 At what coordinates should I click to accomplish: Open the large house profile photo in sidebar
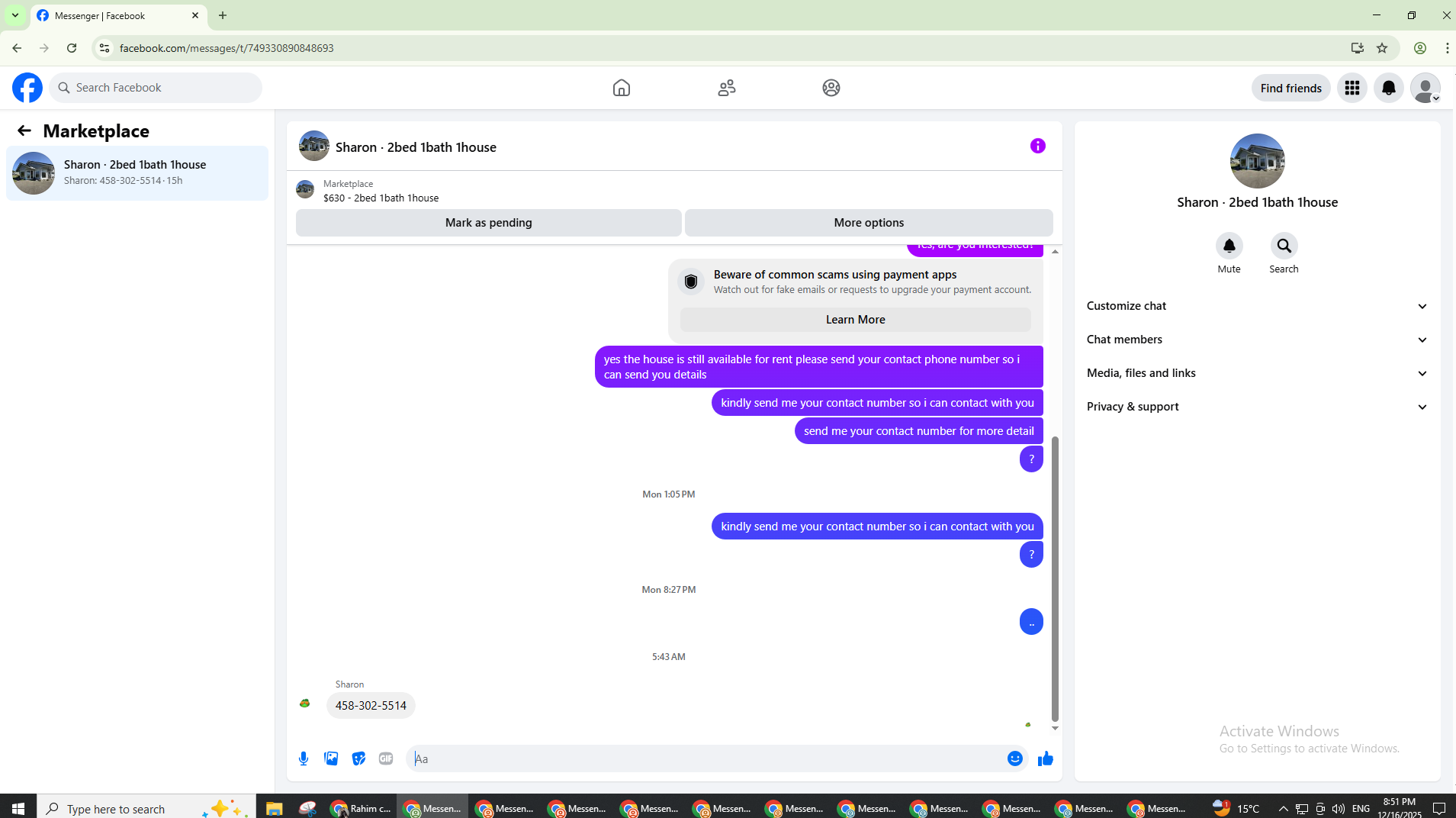click(x=1257, y=161)
